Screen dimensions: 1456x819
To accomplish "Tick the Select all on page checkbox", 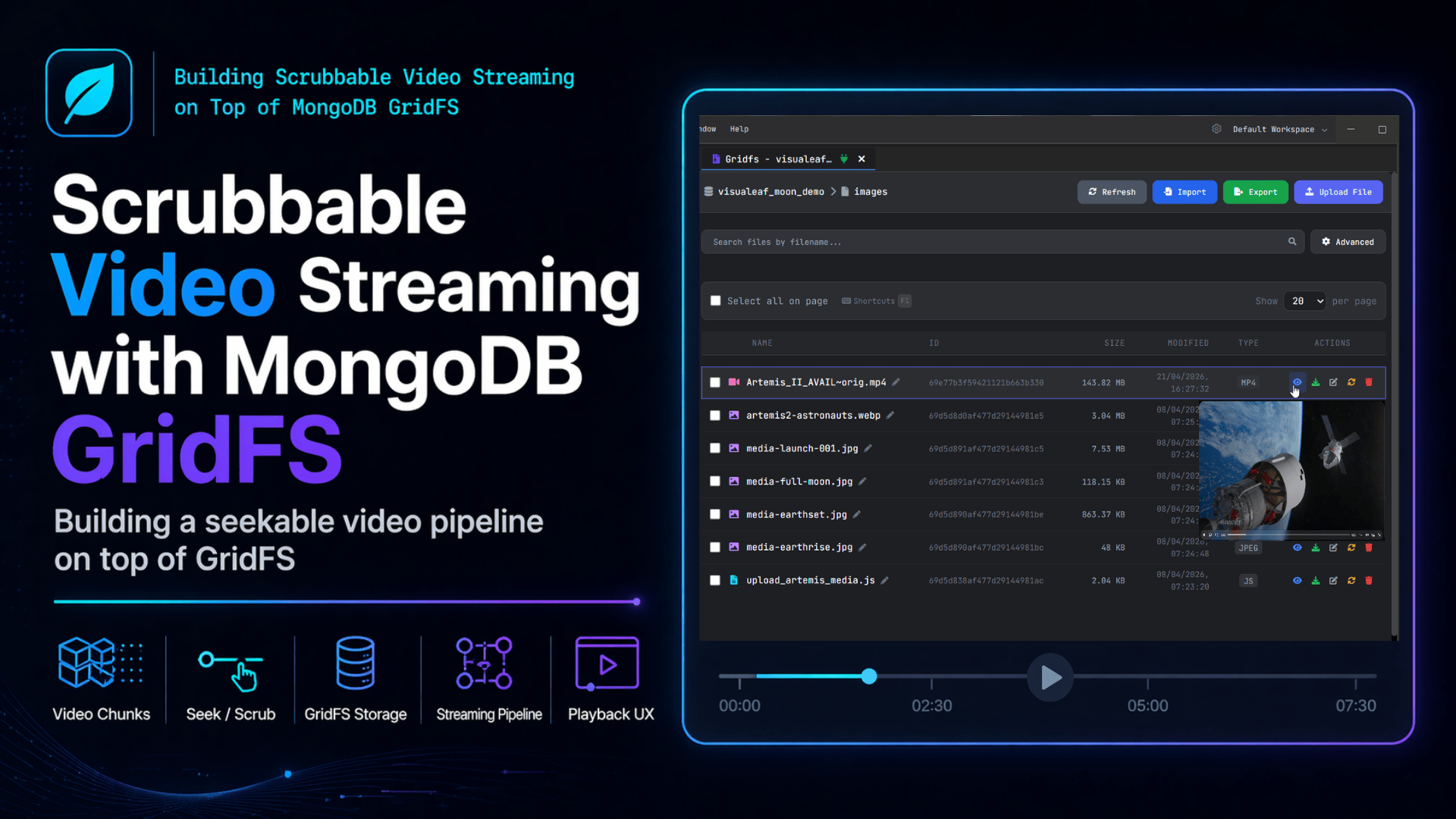I will pyautogui.click(x=715, y=301).
